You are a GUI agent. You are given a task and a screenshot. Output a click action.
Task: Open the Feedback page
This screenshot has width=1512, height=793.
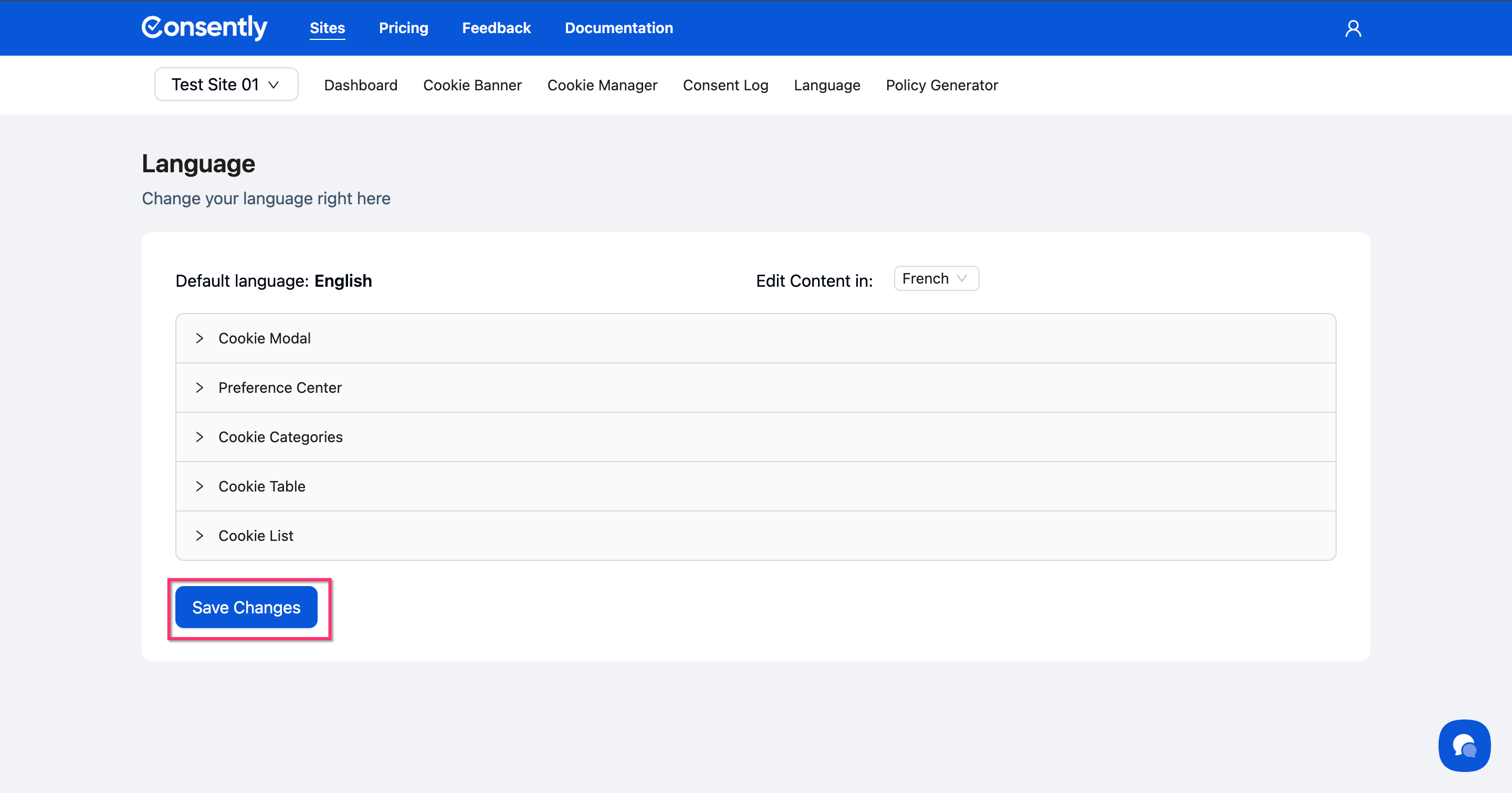(496, 28)
